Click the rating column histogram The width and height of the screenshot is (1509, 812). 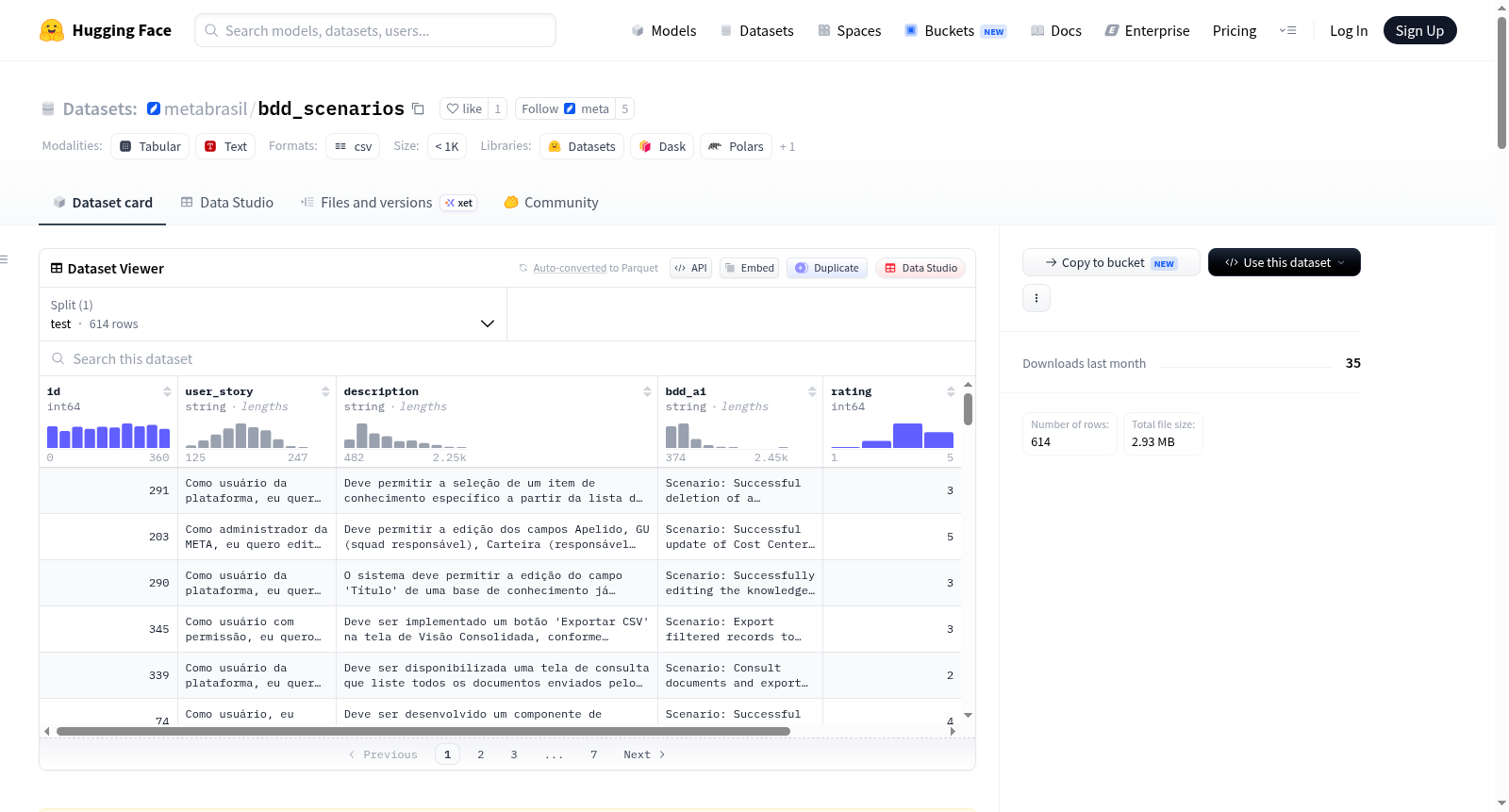pos(892,436)
